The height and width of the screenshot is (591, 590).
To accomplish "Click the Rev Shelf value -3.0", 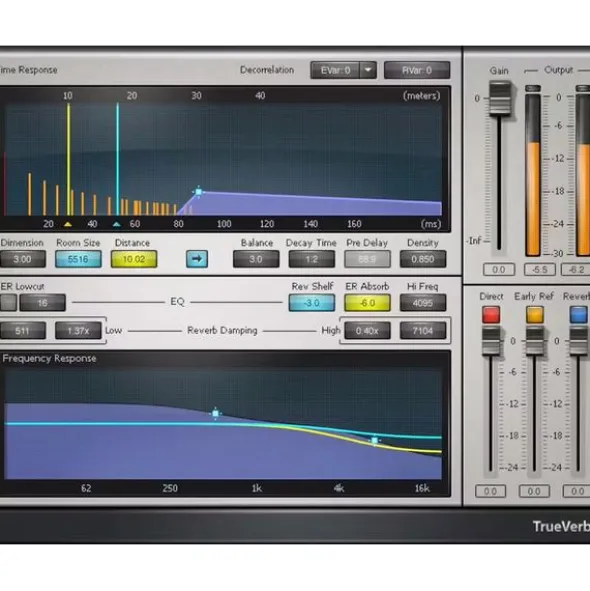I will tap(311, 303).
